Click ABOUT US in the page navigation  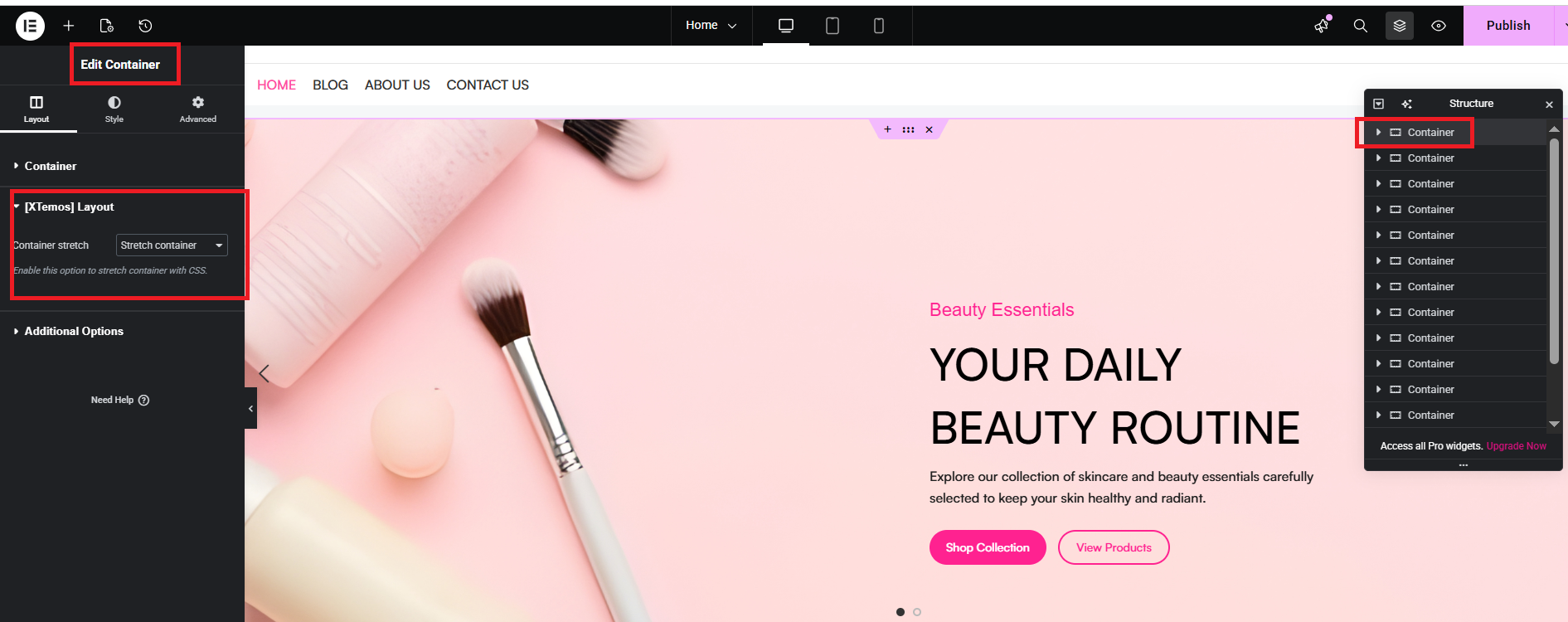pyautogui.click(x=397, y=85)
